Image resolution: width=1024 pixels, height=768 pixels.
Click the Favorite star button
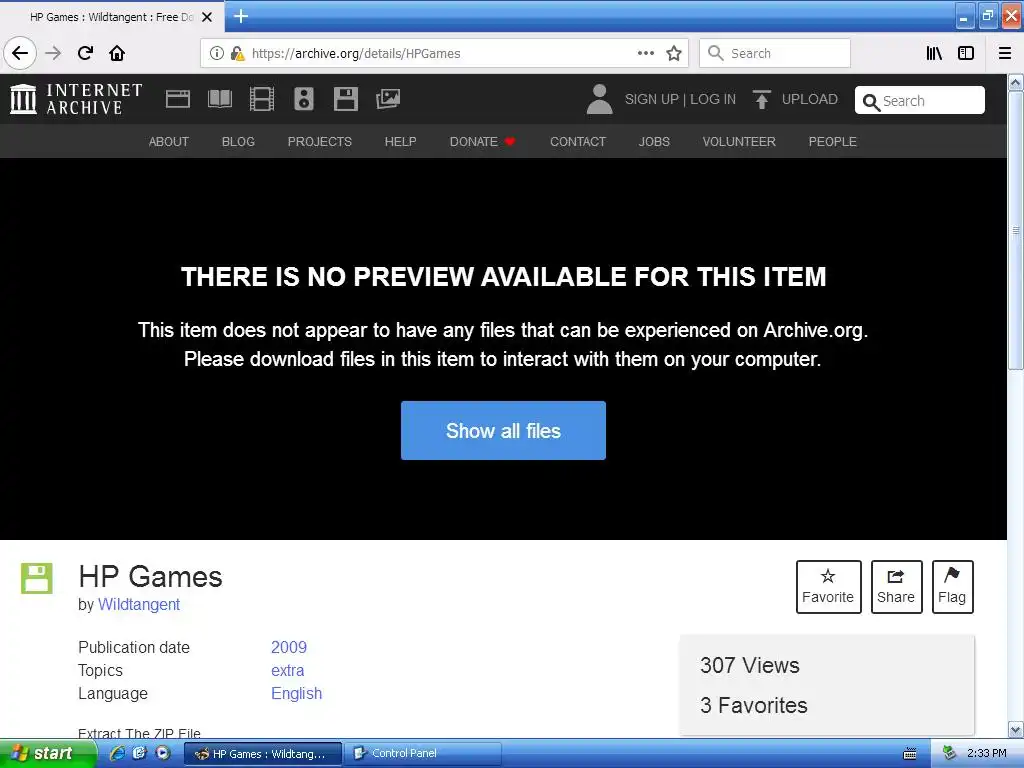(829, 586)
